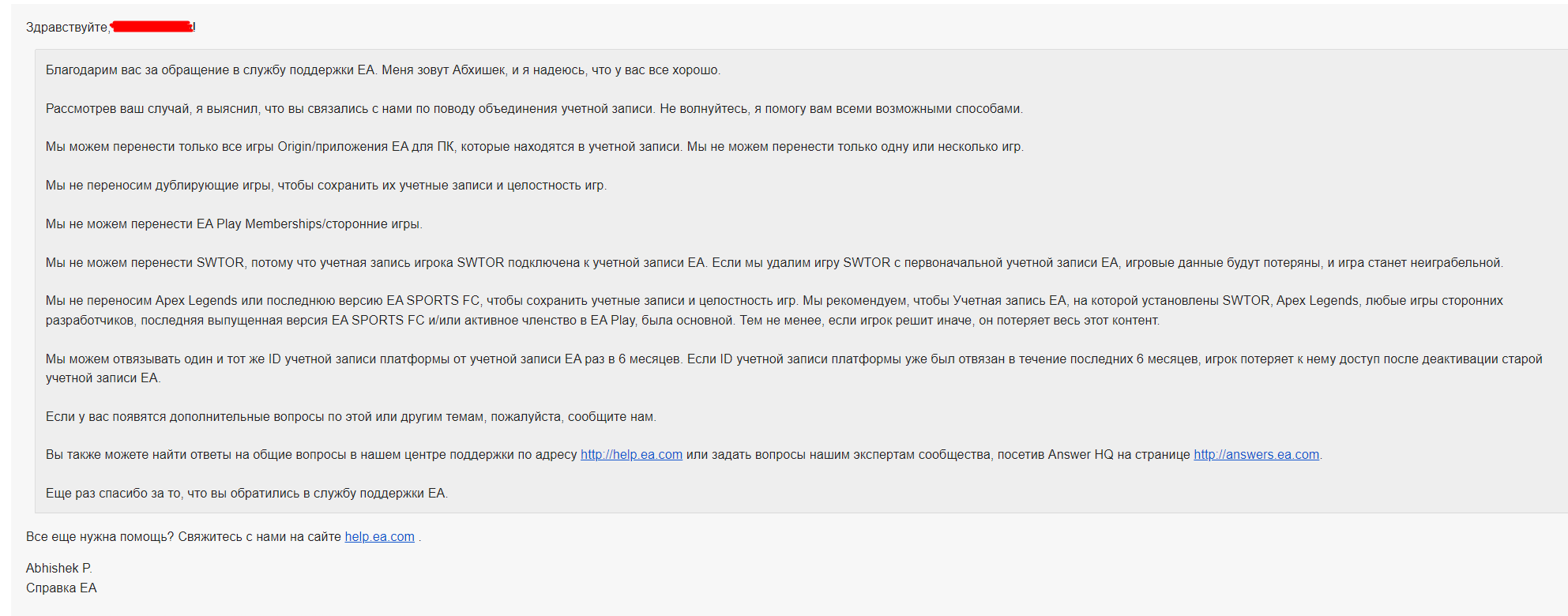Click the дополнительные вопросы paragraph
The height and width of the screenshot is (616, 1568).
pos(351,417)
